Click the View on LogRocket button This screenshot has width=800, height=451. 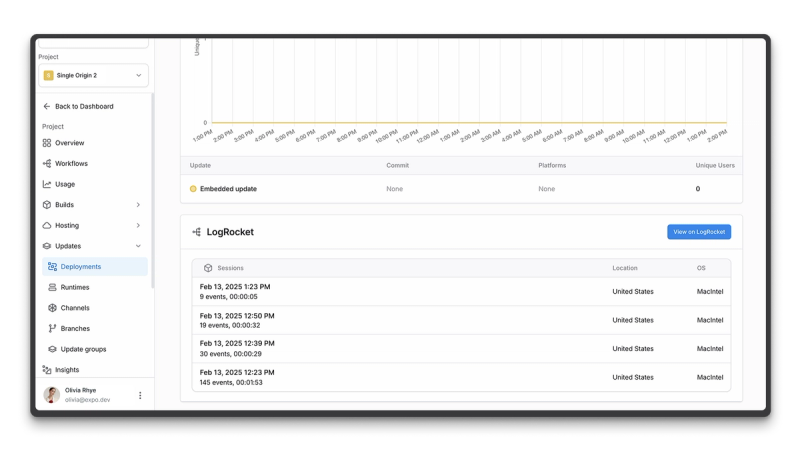[x=699, y=232]
